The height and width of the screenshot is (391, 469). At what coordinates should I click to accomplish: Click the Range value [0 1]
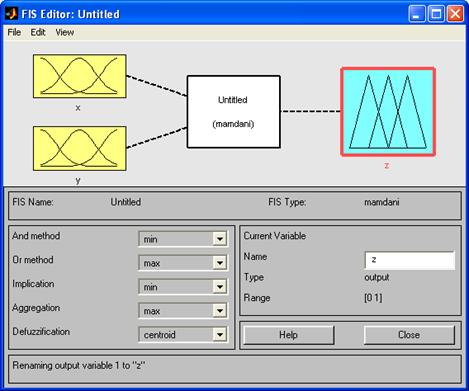tap(373, 298)
